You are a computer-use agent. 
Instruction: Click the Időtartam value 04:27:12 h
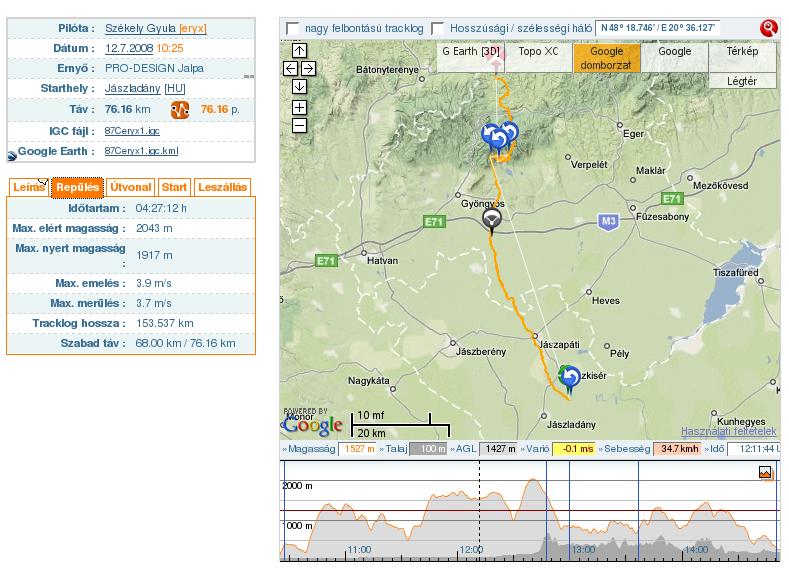161,208
